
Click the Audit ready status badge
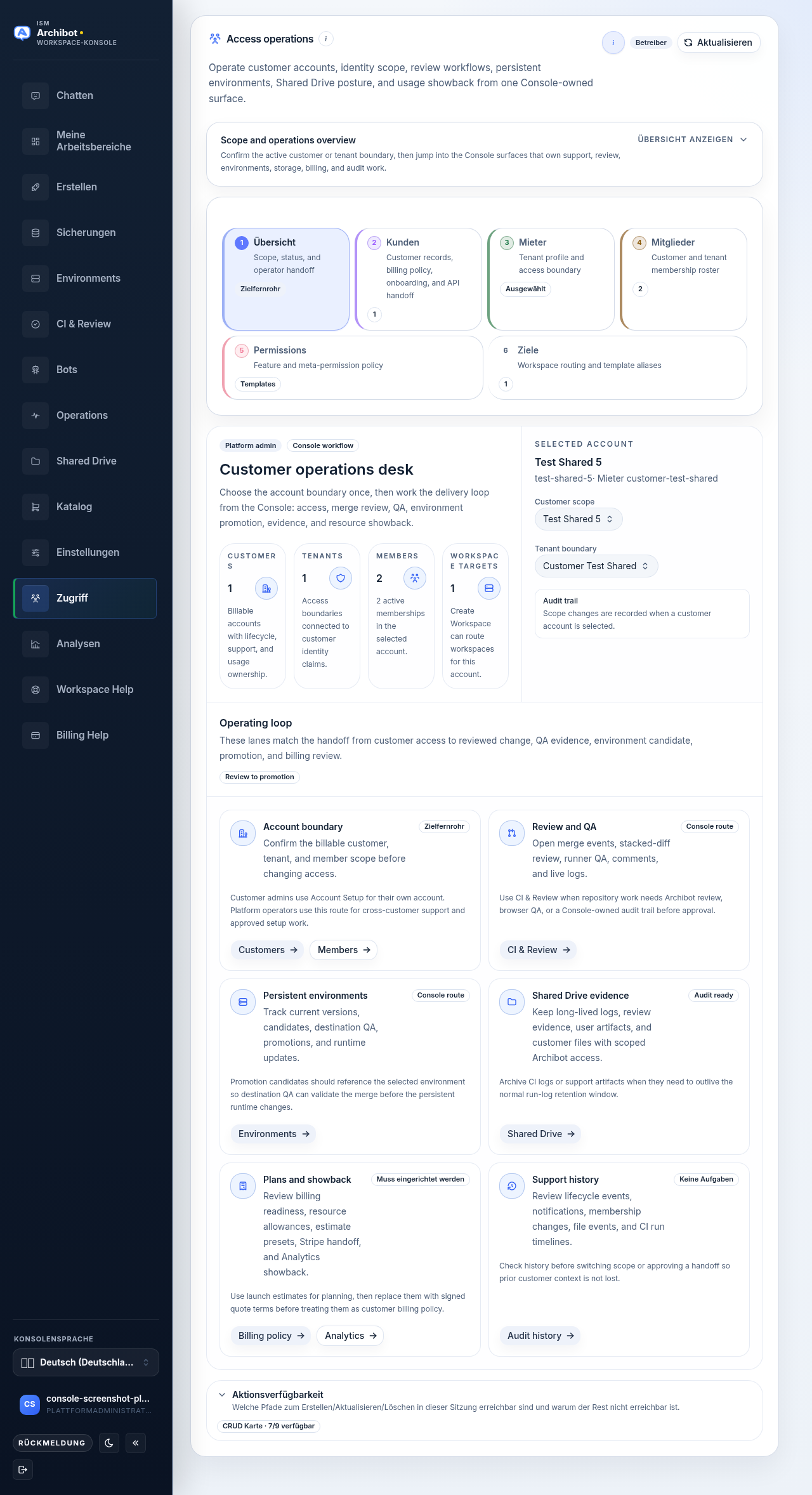click(714, 995)
